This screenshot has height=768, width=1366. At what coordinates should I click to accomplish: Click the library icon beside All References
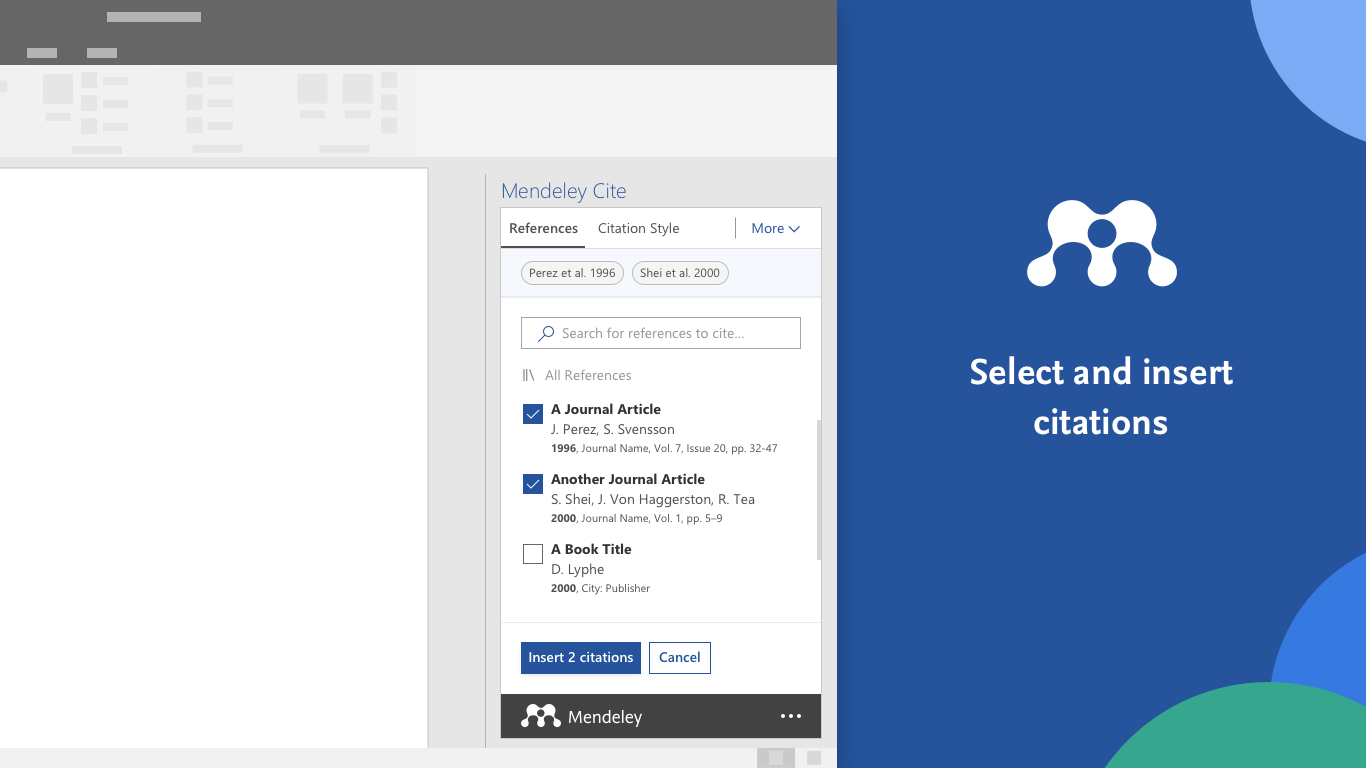pyautogui.click(x=529, y=375)
